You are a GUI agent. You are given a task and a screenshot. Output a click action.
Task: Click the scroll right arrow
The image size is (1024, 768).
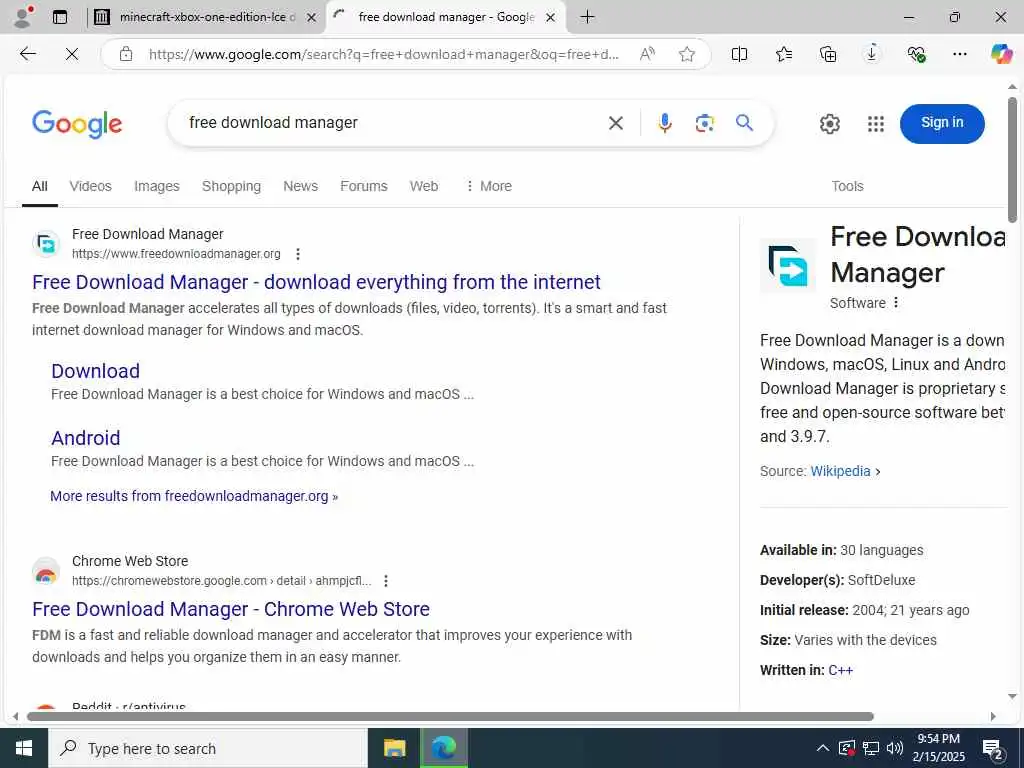(x=993, y=716)
